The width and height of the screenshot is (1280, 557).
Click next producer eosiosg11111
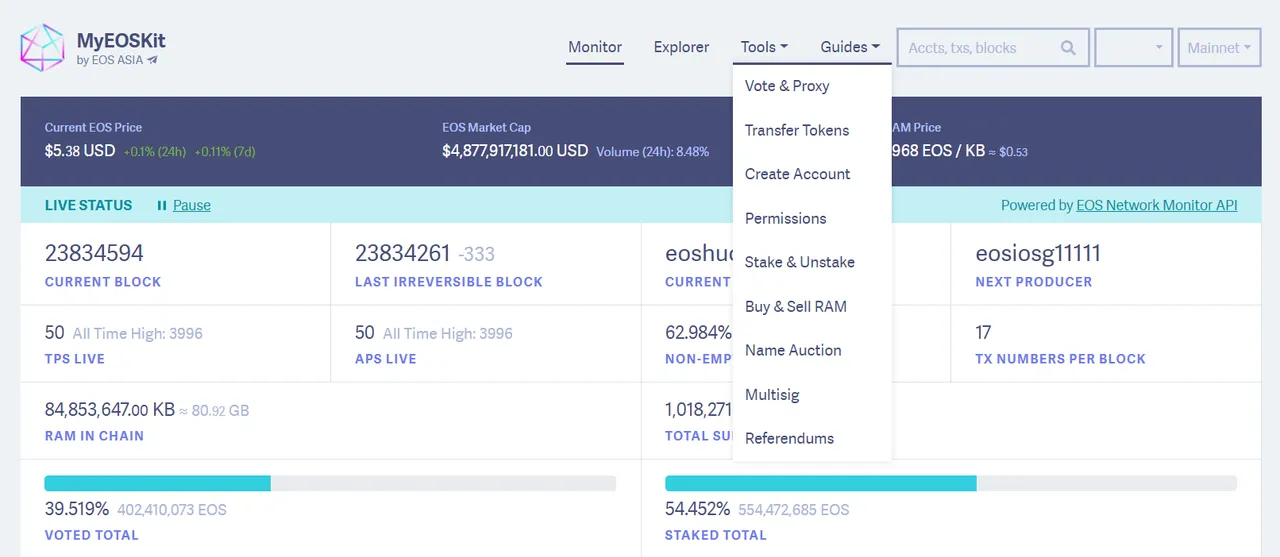(x=1038, y=254)
